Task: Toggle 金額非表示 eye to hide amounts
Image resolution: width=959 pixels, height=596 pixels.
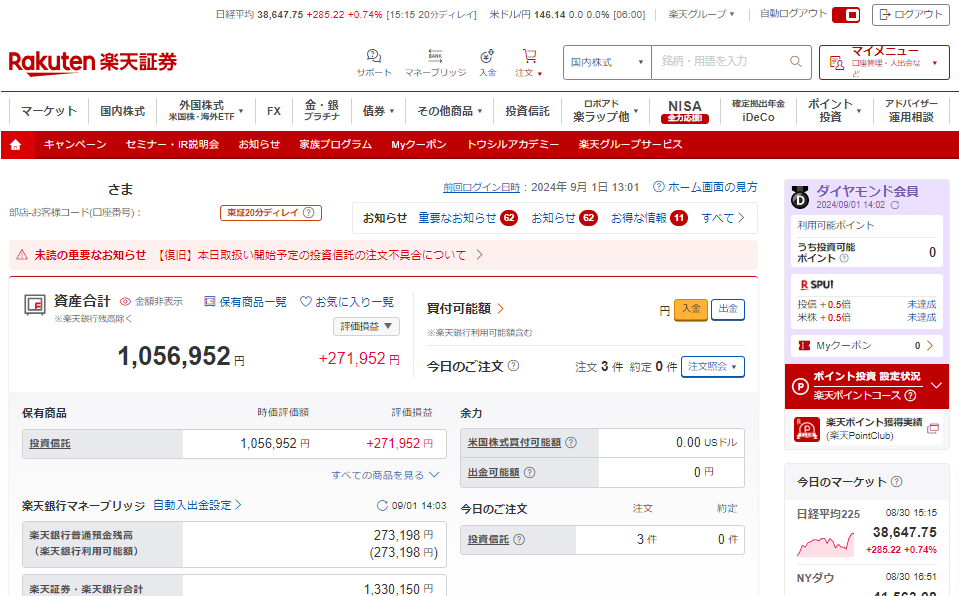Action: click(125, 302)
